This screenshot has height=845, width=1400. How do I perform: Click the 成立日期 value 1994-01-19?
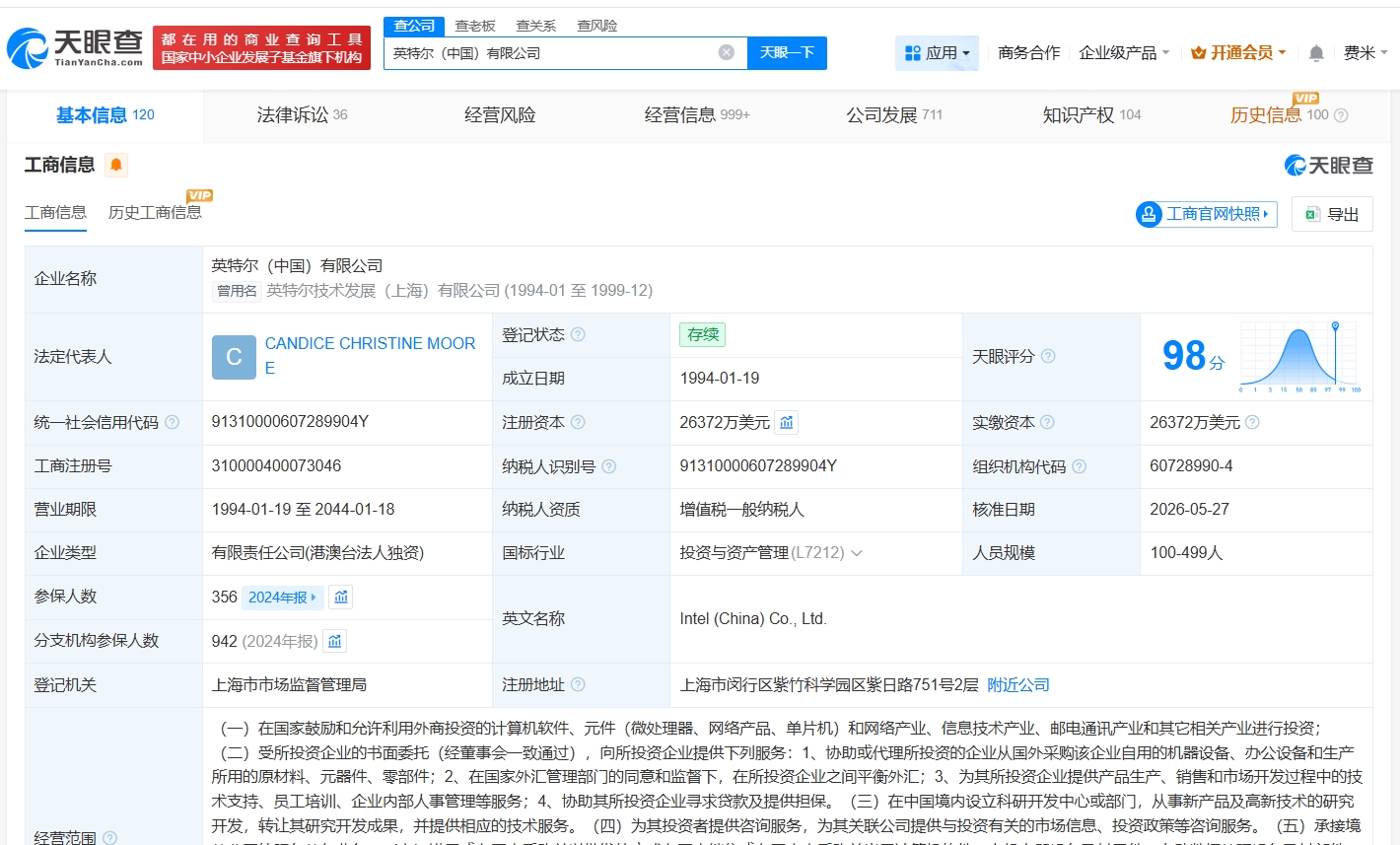[x=720, y=379]
